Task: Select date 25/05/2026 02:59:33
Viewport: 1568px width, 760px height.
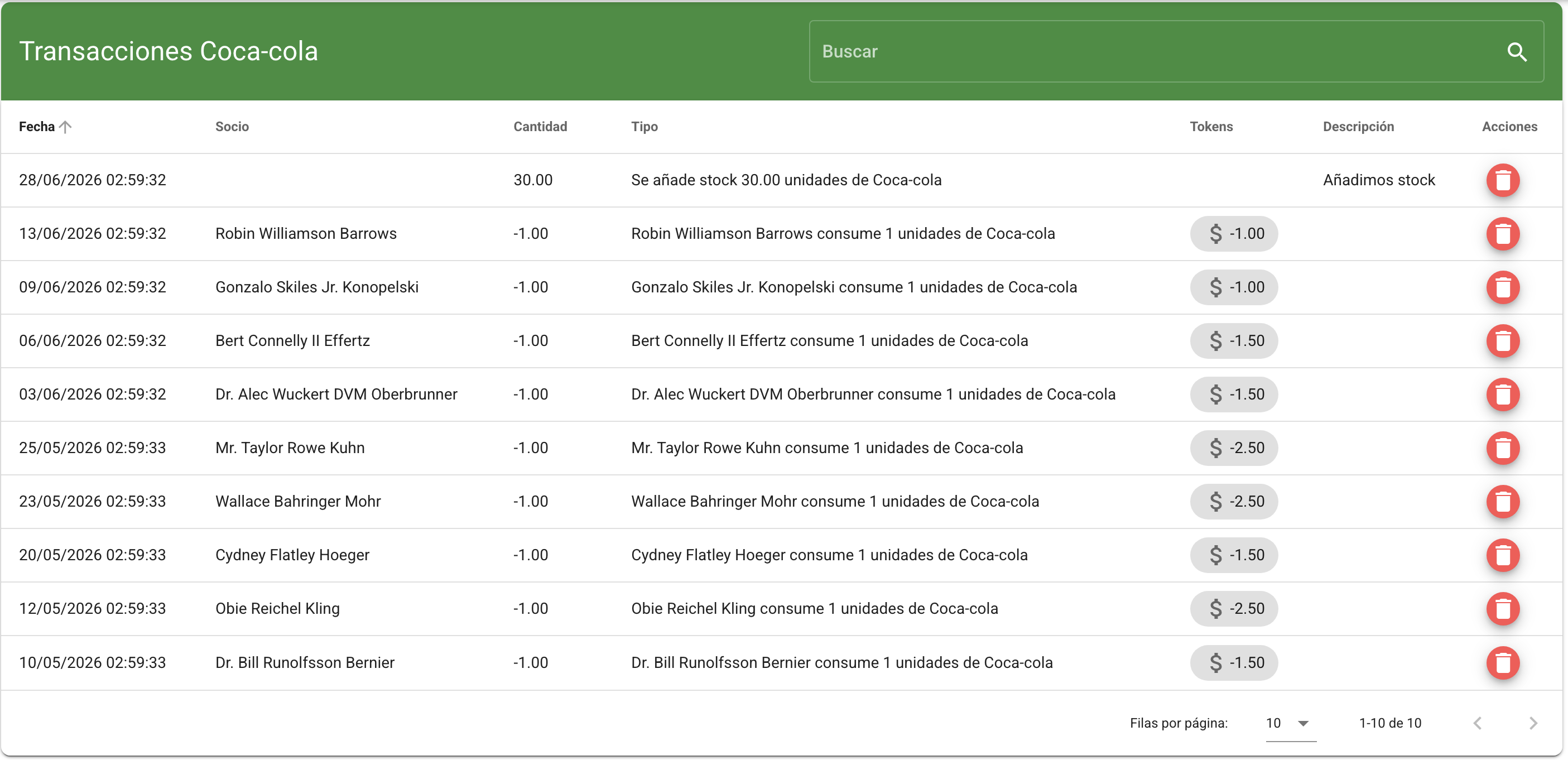Action: click(93, 448)
